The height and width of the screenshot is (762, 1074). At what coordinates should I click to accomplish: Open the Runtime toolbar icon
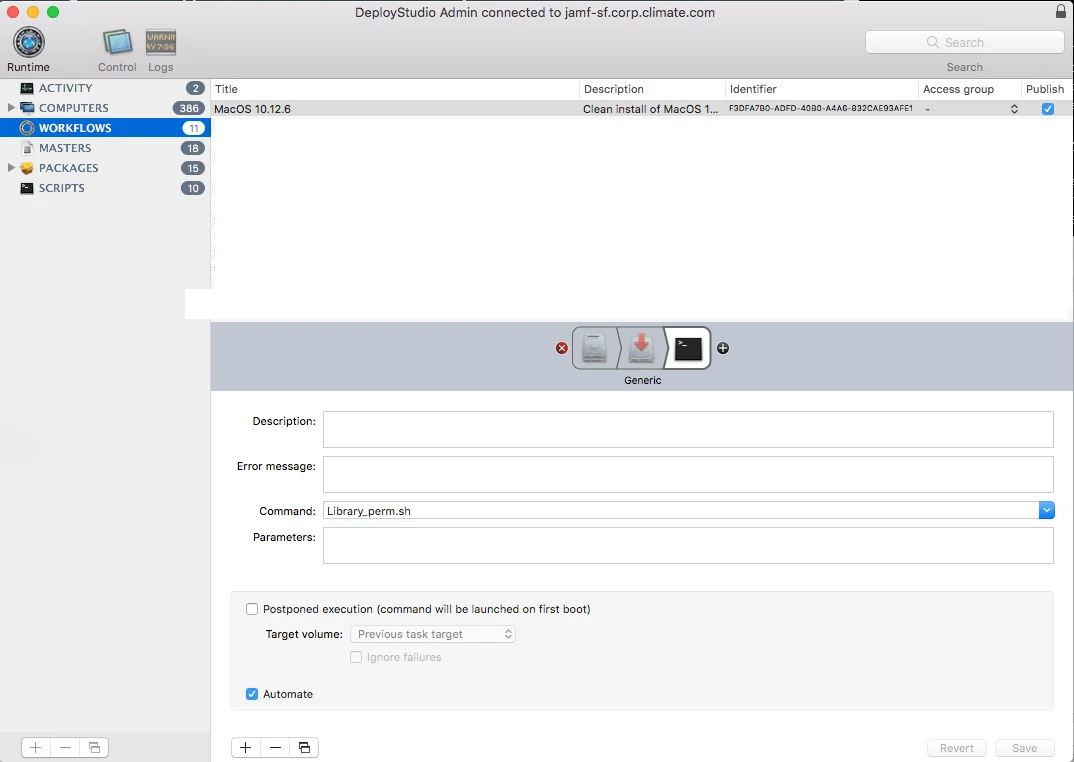coord(29,42)
